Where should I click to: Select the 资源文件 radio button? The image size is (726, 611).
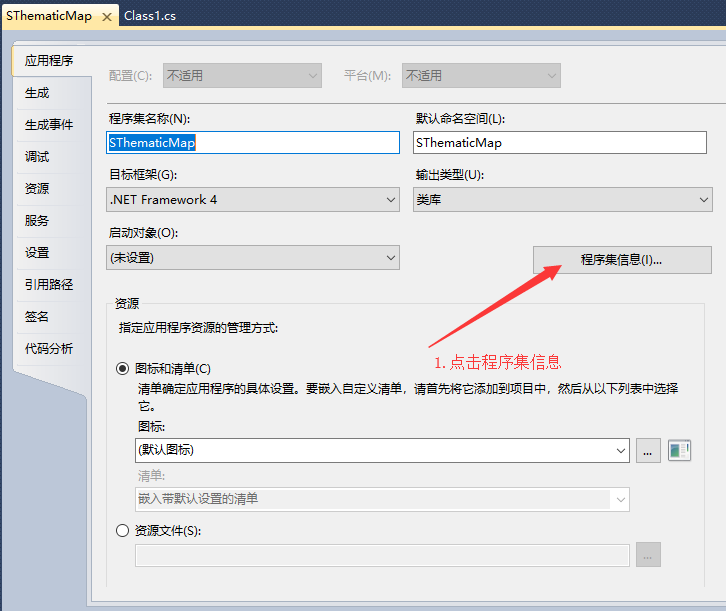122,530
